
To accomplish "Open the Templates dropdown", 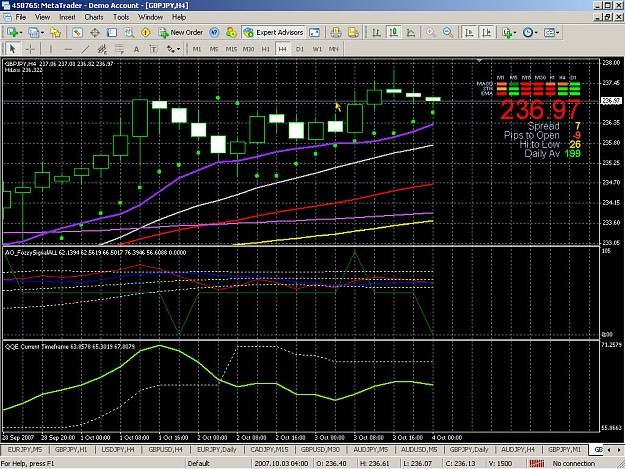I will tap(558, 33).
